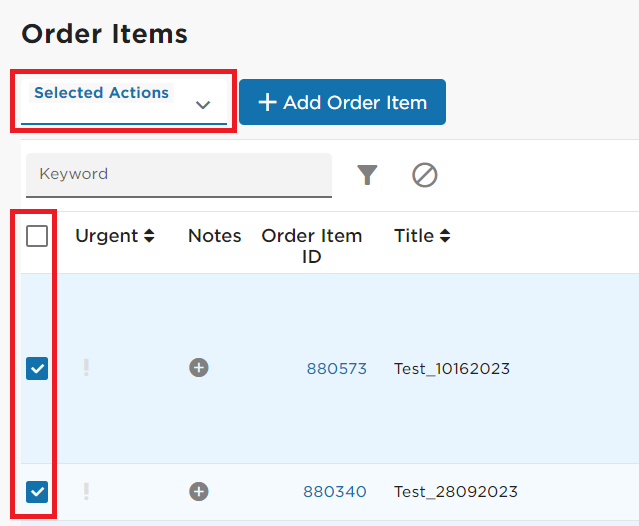Click the plus icon in Add Order Item
639x526 pixels.
tap(267, 102)
